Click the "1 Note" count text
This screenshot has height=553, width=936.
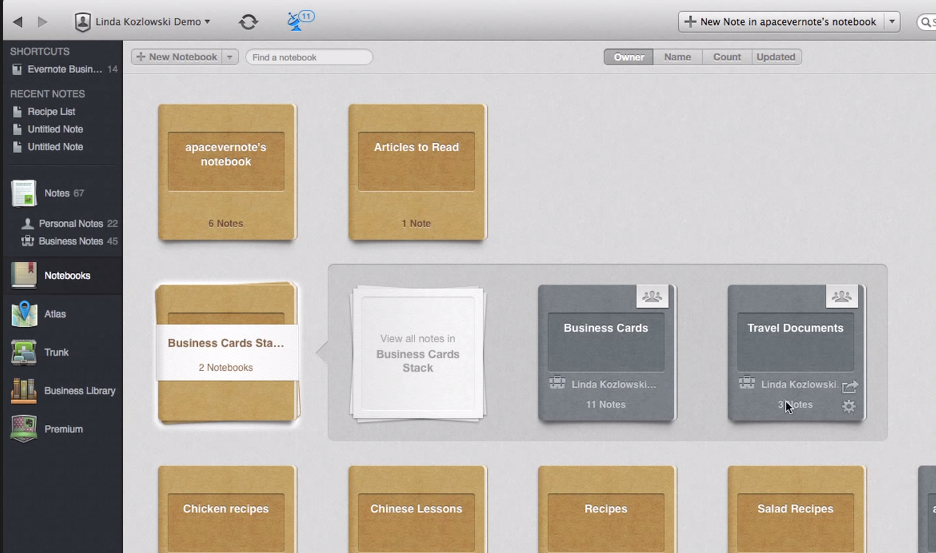(x=416, y=223)
